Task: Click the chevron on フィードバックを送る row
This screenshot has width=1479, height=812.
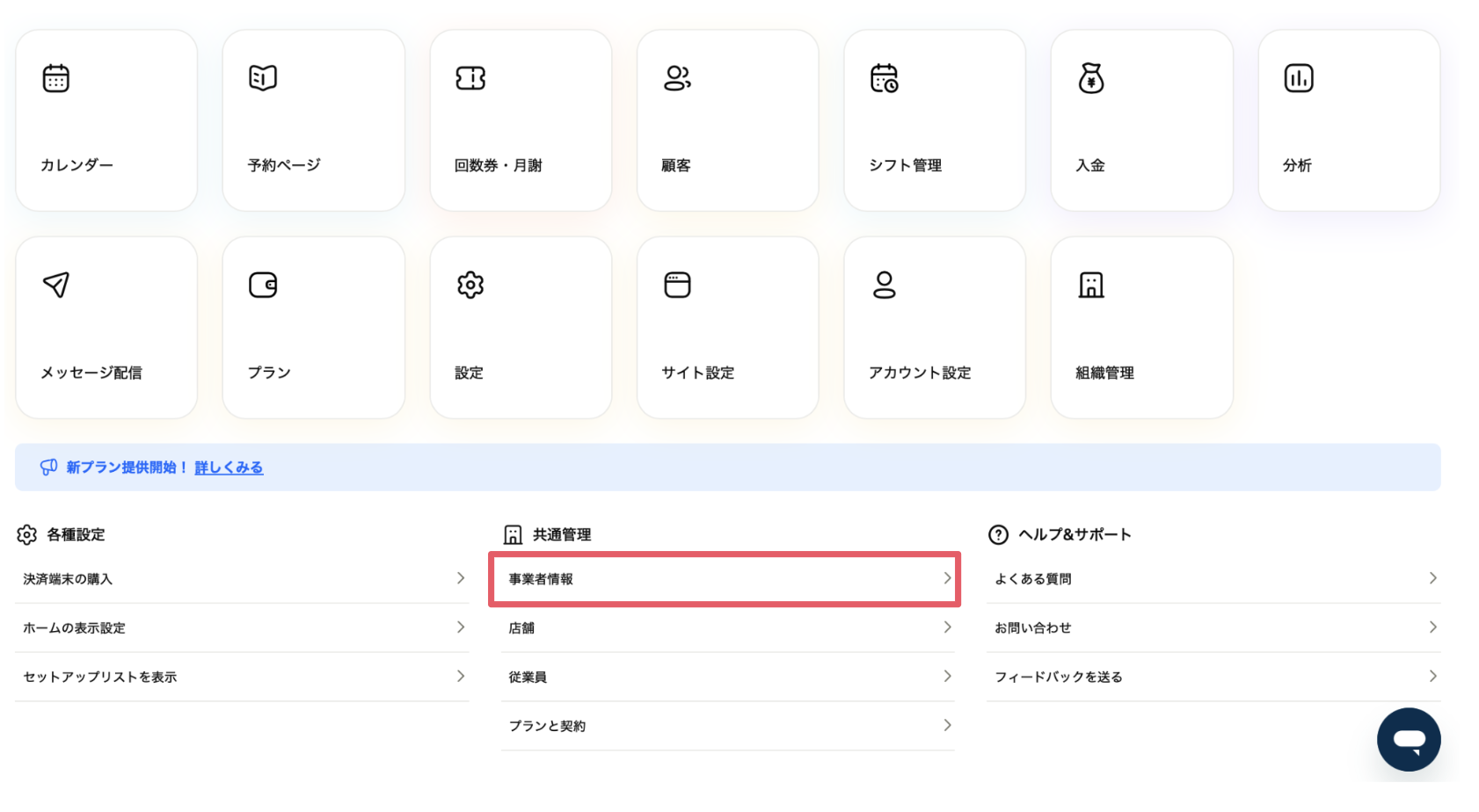Action: coord(1433,676)
